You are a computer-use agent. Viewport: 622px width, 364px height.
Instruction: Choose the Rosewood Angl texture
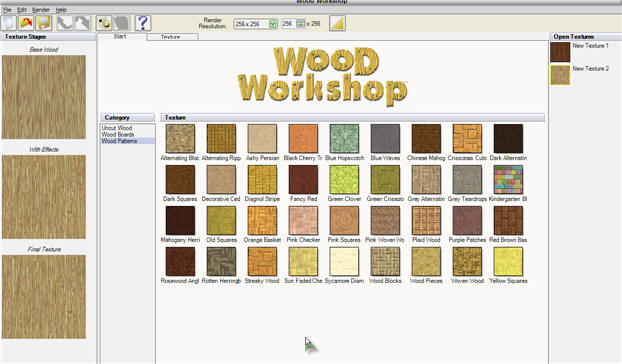pyautogui.click(x=180, y=262)
